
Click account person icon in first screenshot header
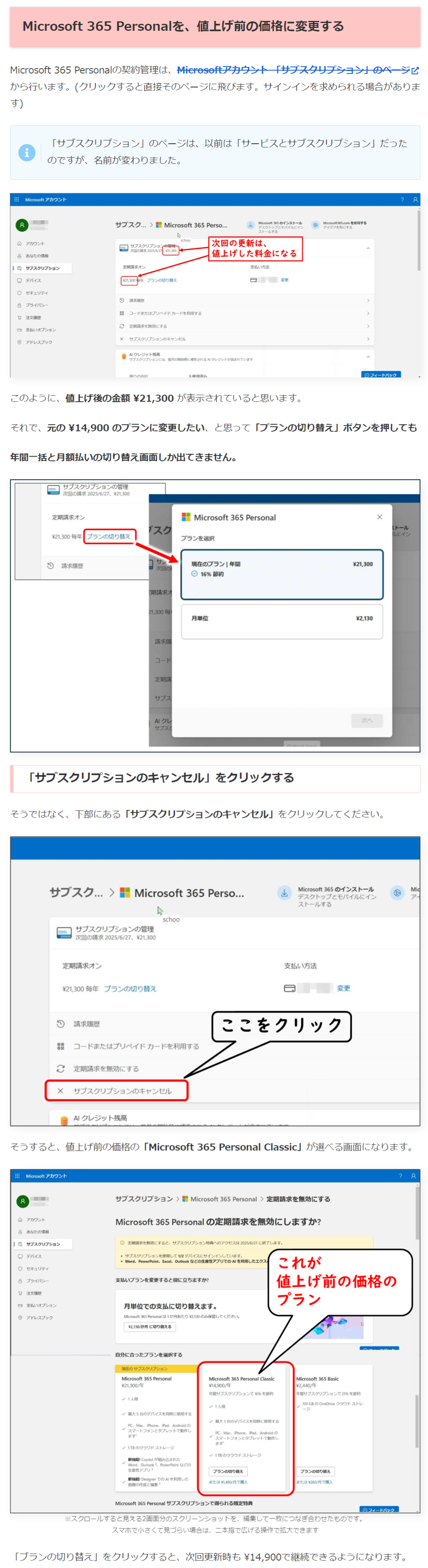click(x=415, y=200)
